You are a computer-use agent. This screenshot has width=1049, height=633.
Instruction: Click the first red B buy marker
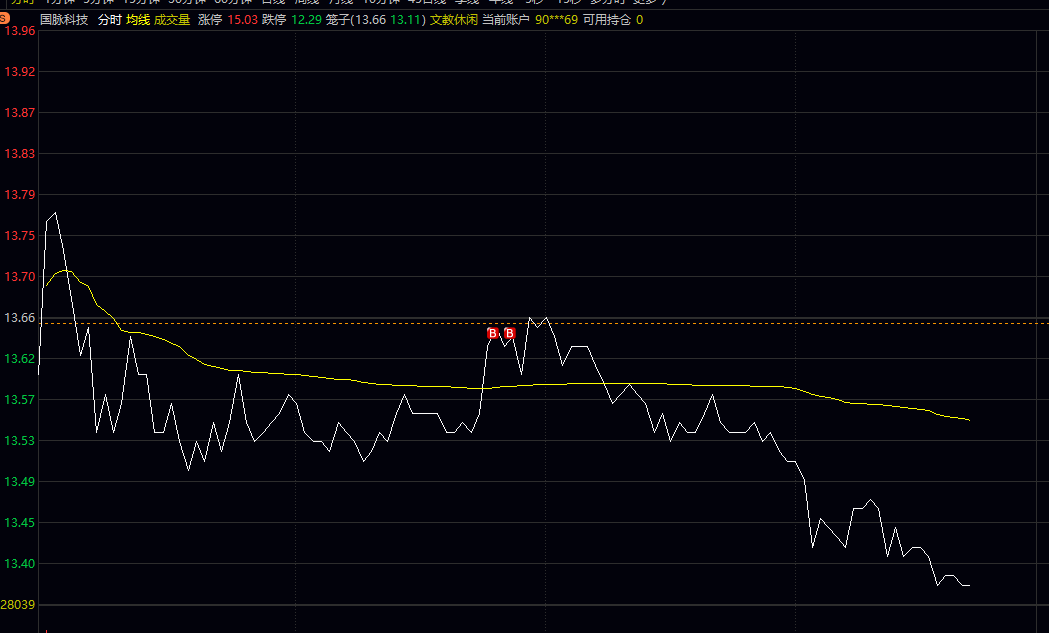(492, 333)
